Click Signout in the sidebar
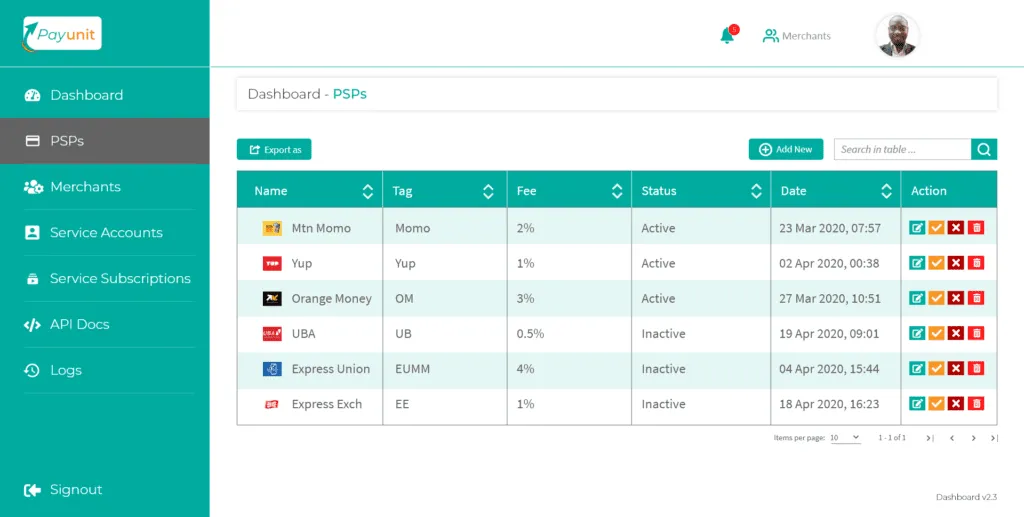The height and width of the screenshot is (517, 1024). click(x=63, y=490)
